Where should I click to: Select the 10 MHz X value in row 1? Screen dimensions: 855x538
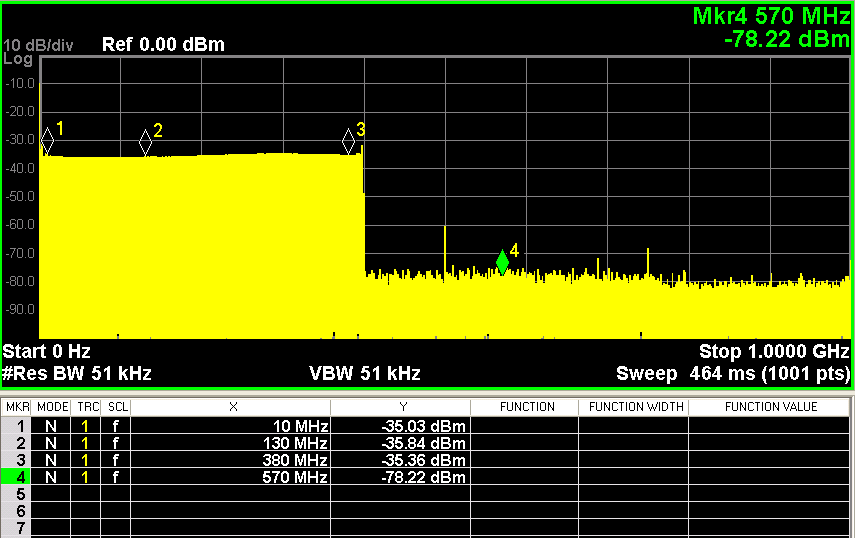pos(230,426)
